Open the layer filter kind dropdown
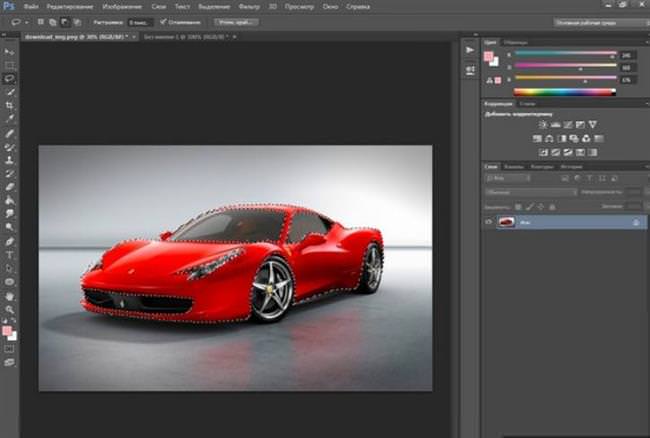The height and width of the screenshot is (438, 650). (507, 179)
